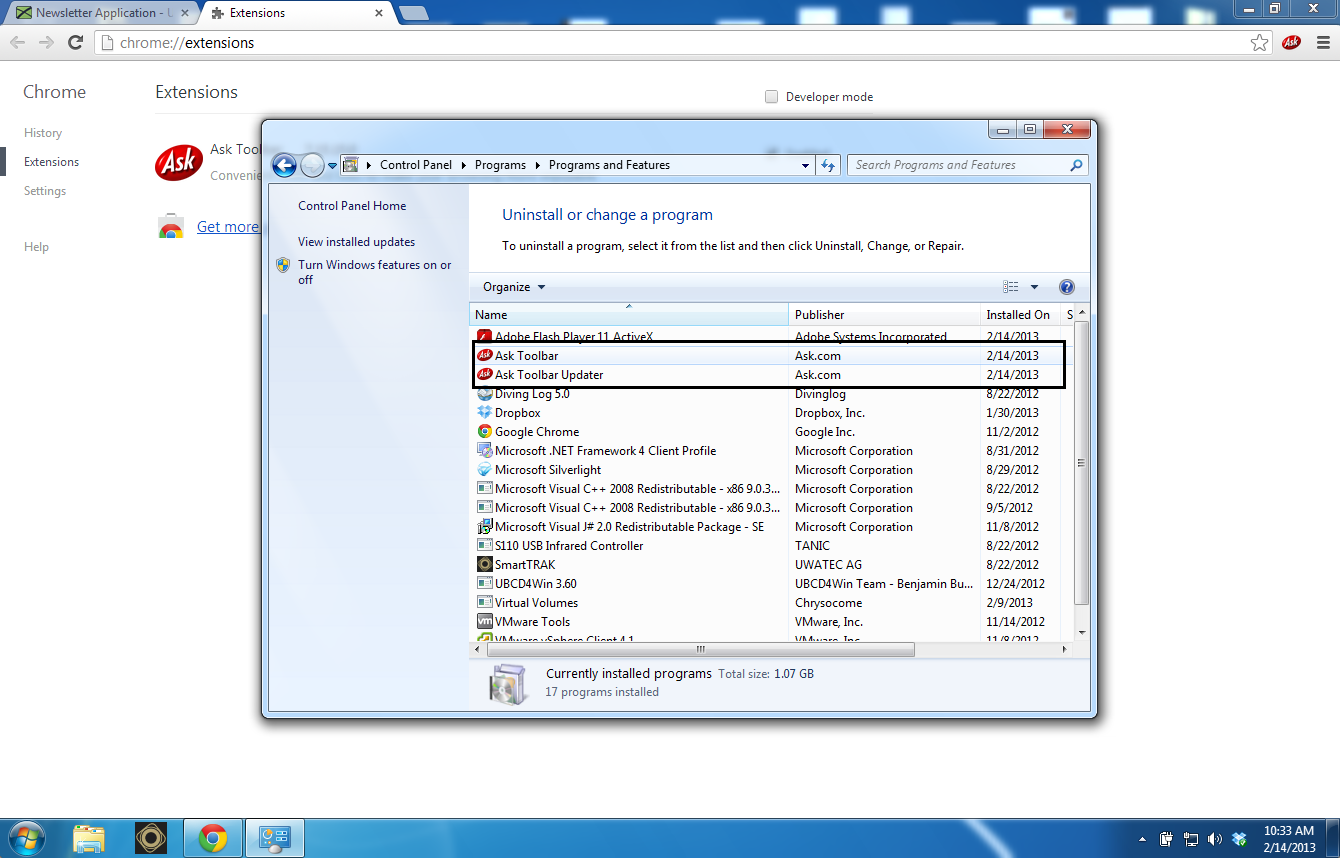Image resolution: width=1340 pixels, height=858 pixels.
Task: Click the Virtual Volumes program icon
Action: tap(485, 603)
